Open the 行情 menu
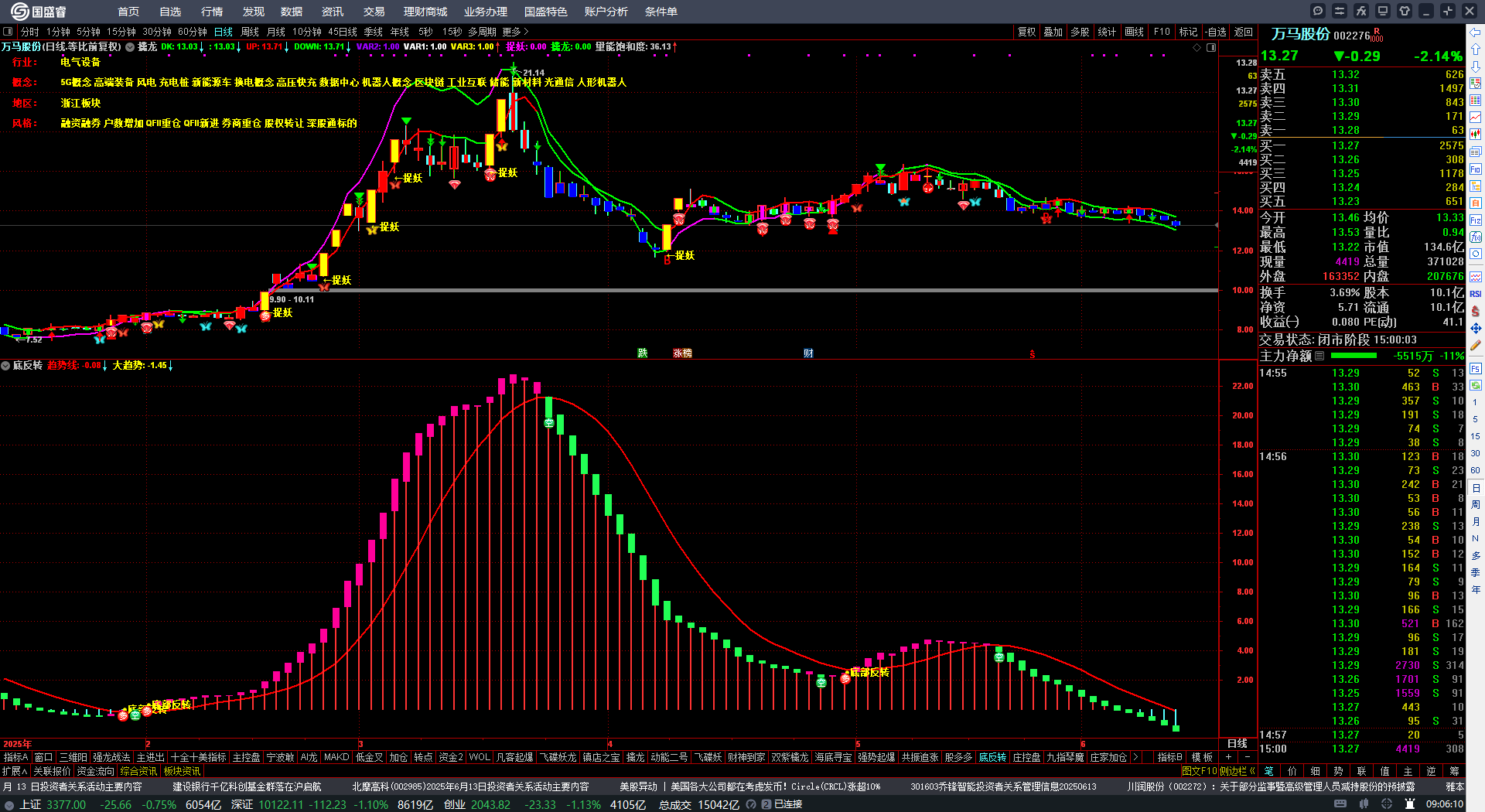 coord(212,12)
